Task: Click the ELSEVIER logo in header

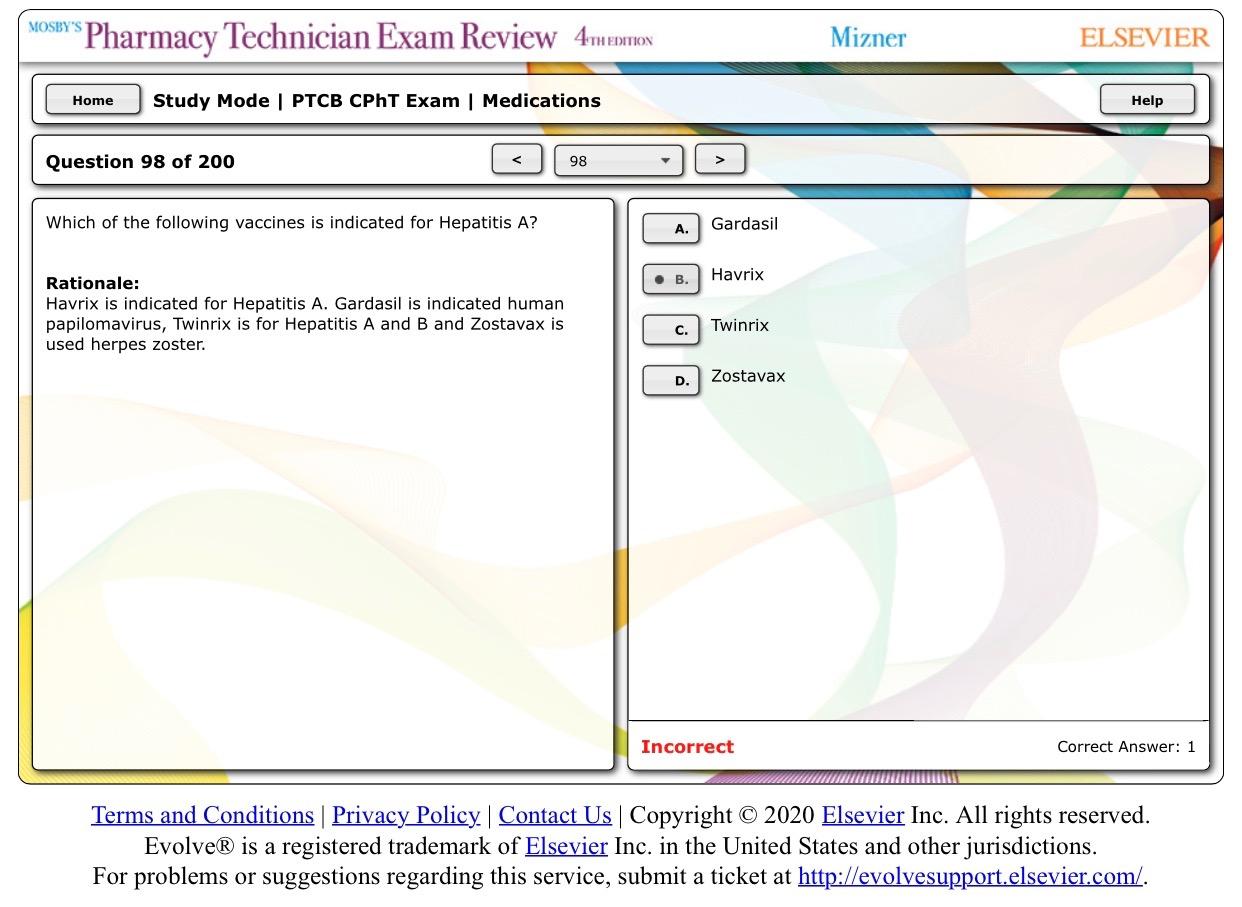Action: point(1144,38)
